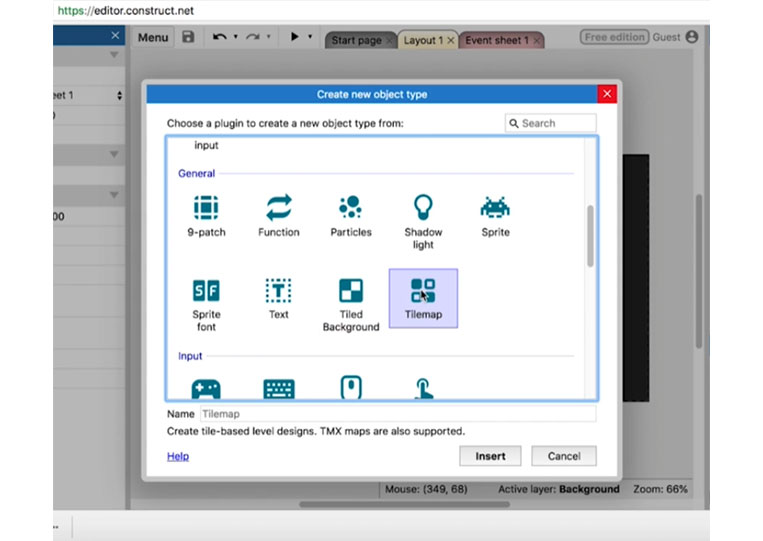Click the Free edition badge
The width and height of the screenshot is (763, 541).
tap(614, 37)
